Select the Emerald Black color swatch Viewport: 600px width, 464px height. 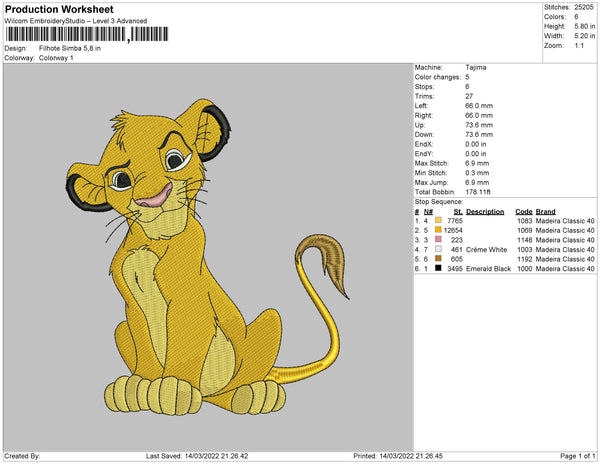point(438,268)
